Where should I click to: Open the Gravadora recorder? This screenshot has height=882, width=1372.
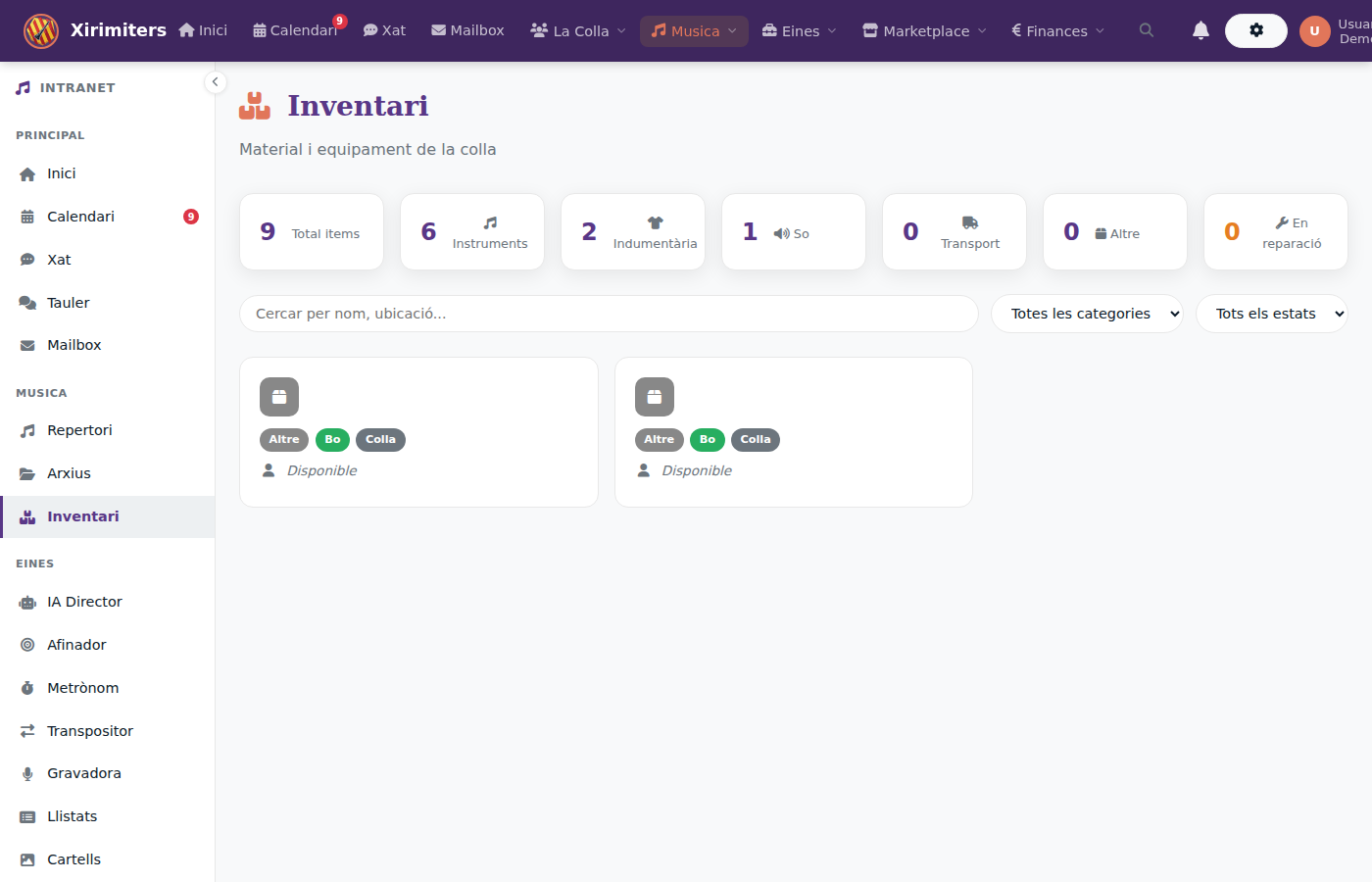84,773
